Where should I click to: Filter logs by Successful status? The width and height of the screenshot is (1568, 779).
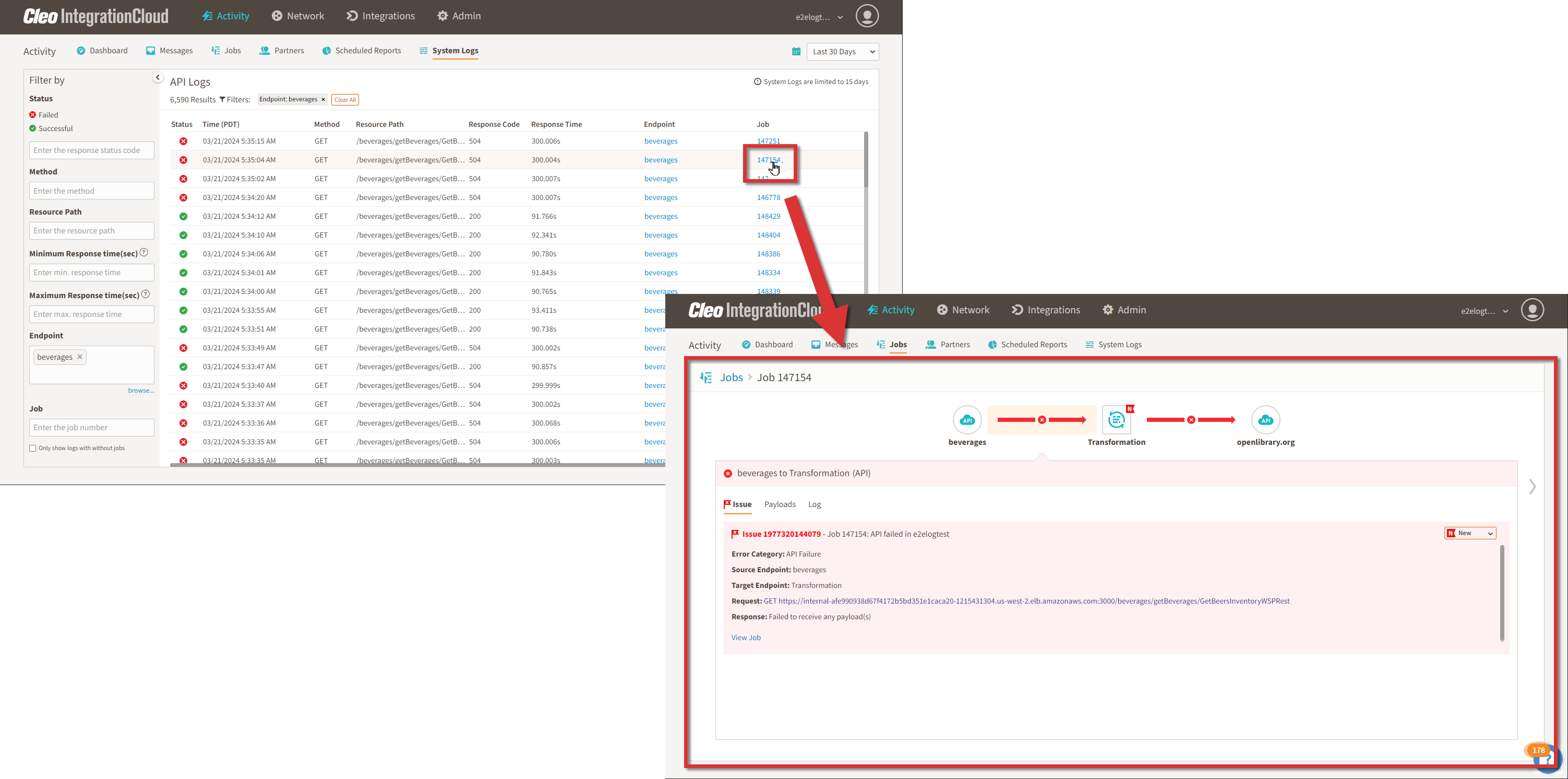[51, 128]
